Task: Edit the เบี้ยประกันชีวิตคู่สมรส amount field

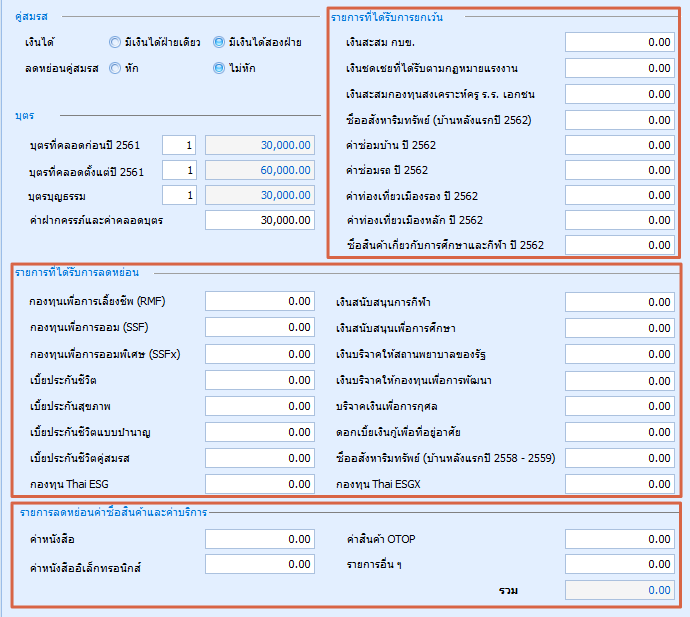Action: [x=259, y=457]
